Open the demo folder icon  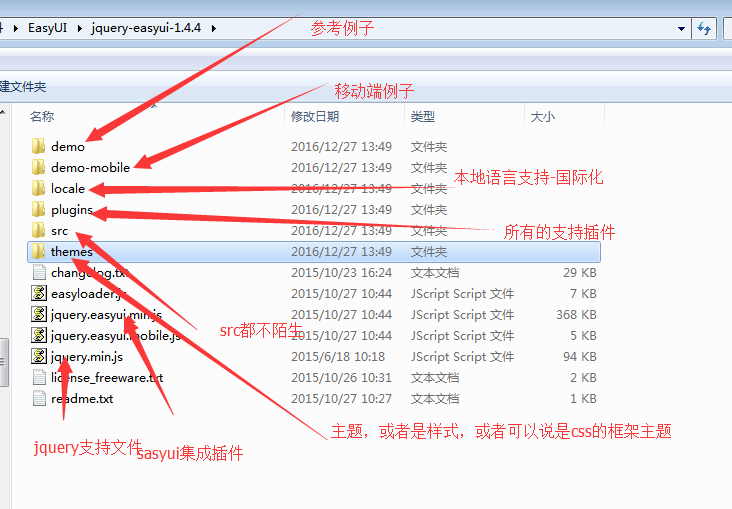(39, 146)
